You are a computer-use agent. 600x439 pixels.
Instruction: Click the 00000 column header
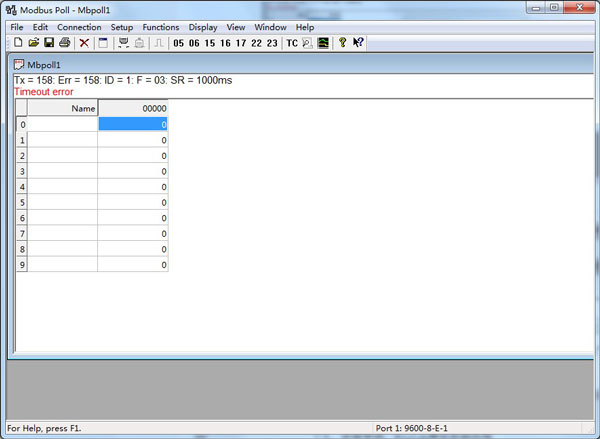coord(132,108)
